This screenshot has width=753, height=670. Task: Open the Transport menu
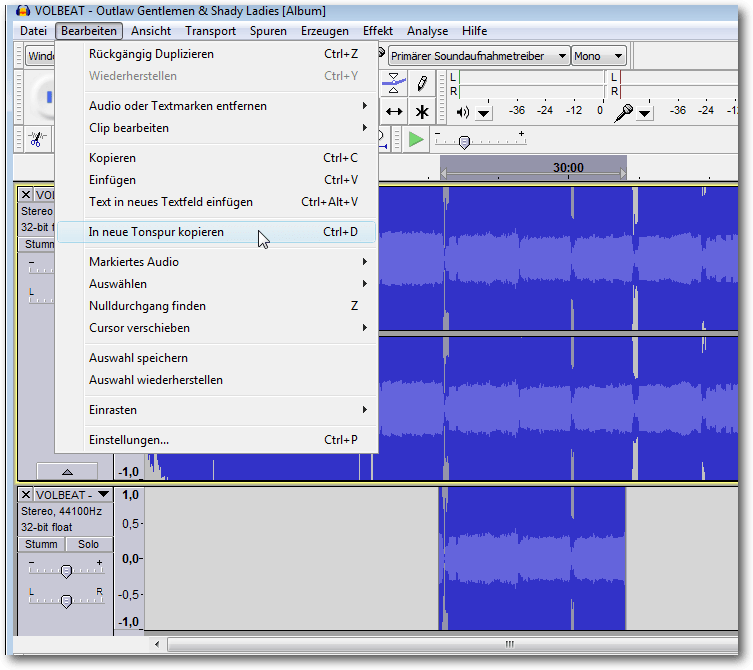(210, 31)
